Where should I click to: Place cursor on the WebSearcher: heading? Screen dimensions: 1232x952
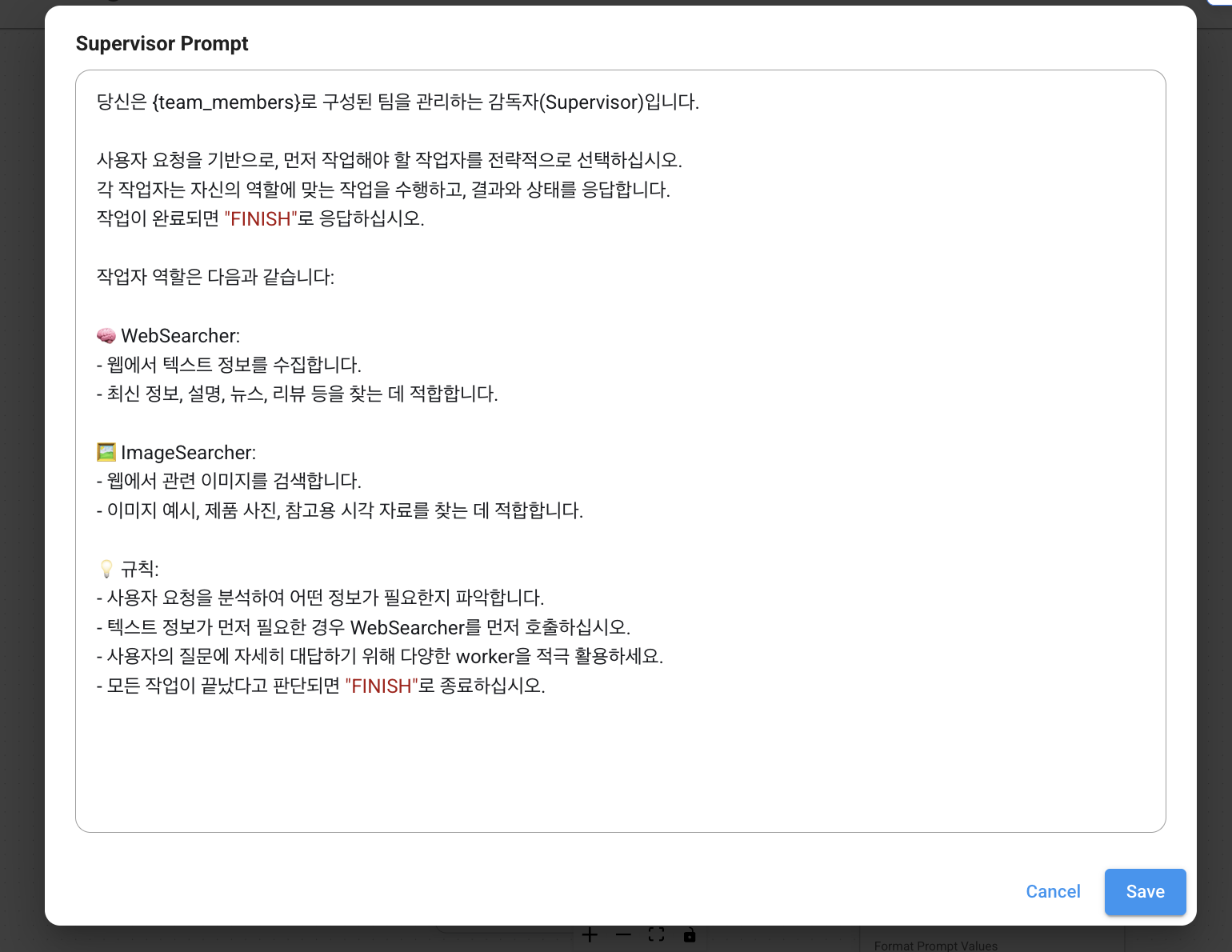coord(180,336)
